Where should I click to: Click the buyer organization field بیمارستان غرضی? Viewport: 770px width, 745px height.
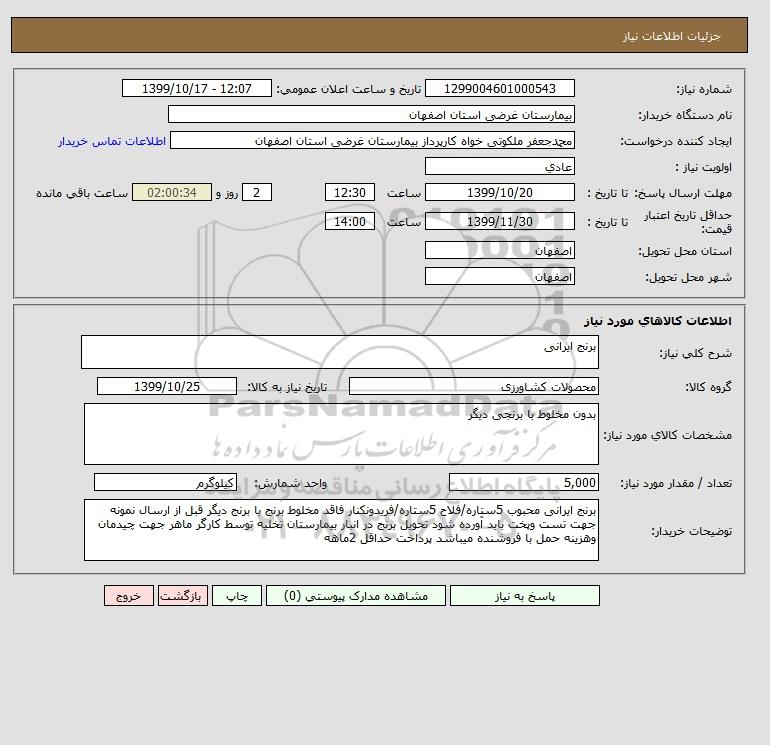(x=371, y=114)
